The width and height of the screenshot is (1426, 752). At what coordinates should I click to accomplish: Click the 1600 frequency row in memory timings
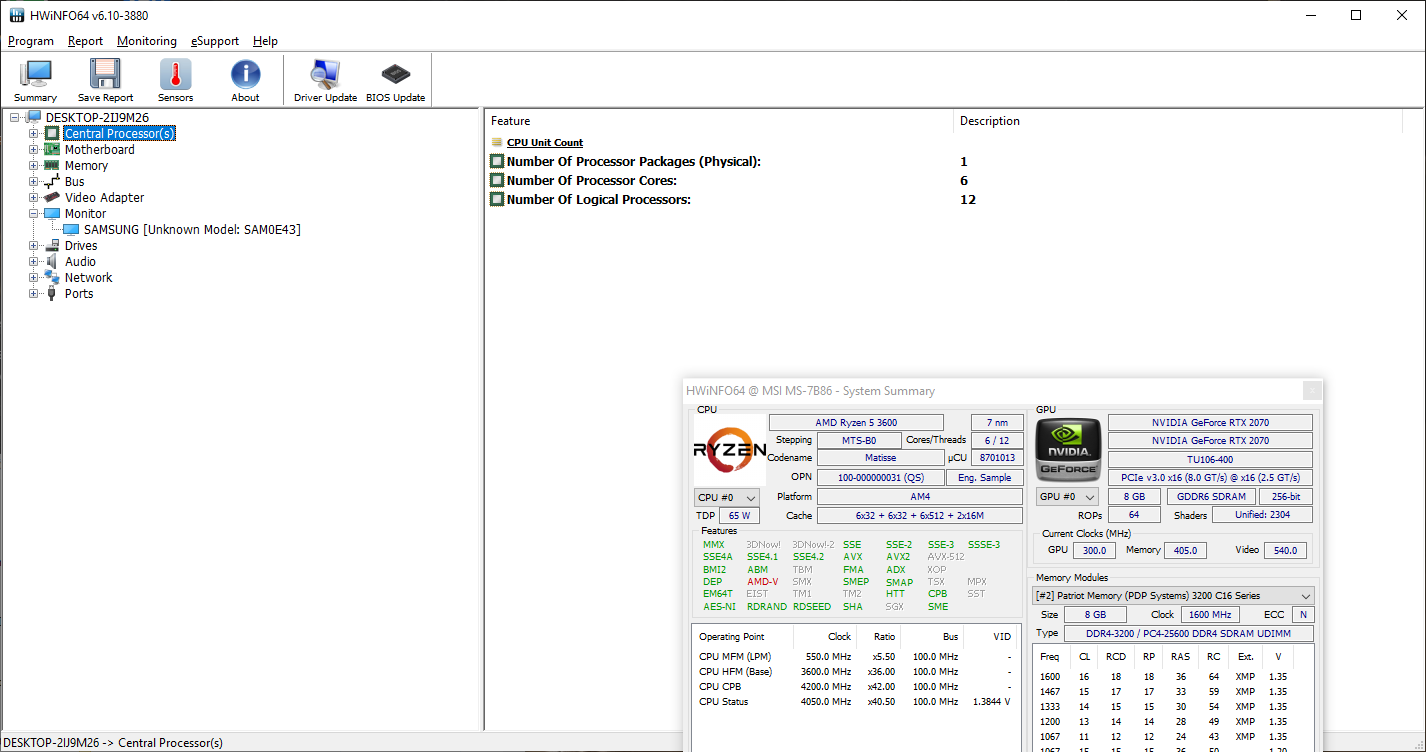click(1174, 677)
